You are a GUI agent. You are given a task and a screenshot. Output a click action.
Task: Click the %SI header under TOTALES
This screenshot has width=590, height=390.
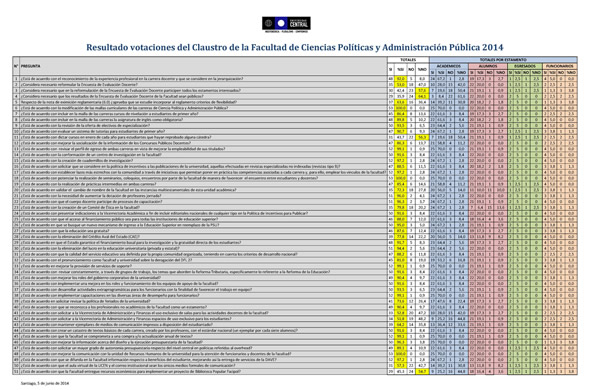pos(401,69)
